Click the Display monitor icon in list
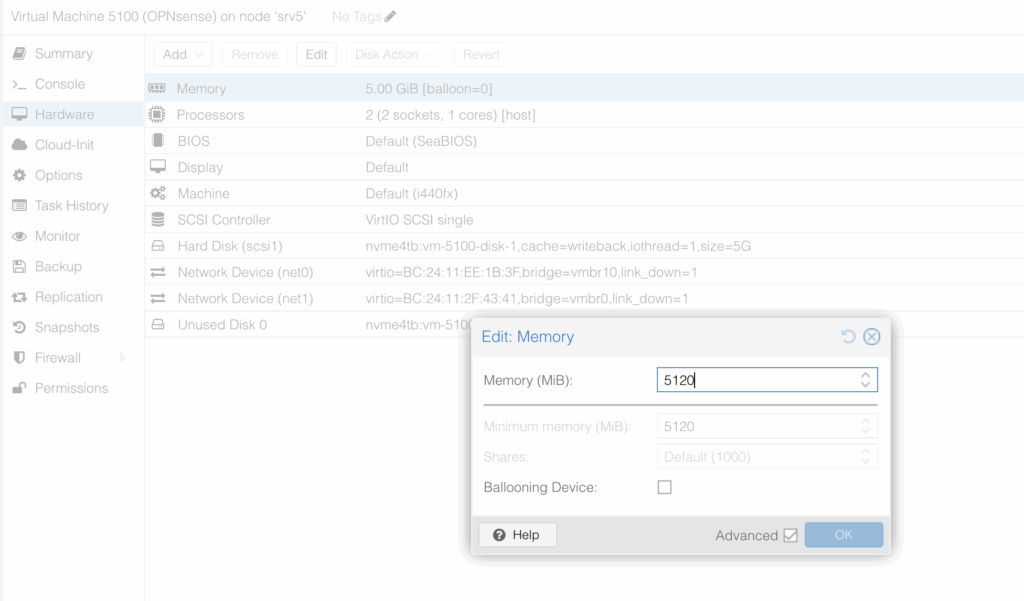This screenshot has height=601, width=1024. point(157,167)
